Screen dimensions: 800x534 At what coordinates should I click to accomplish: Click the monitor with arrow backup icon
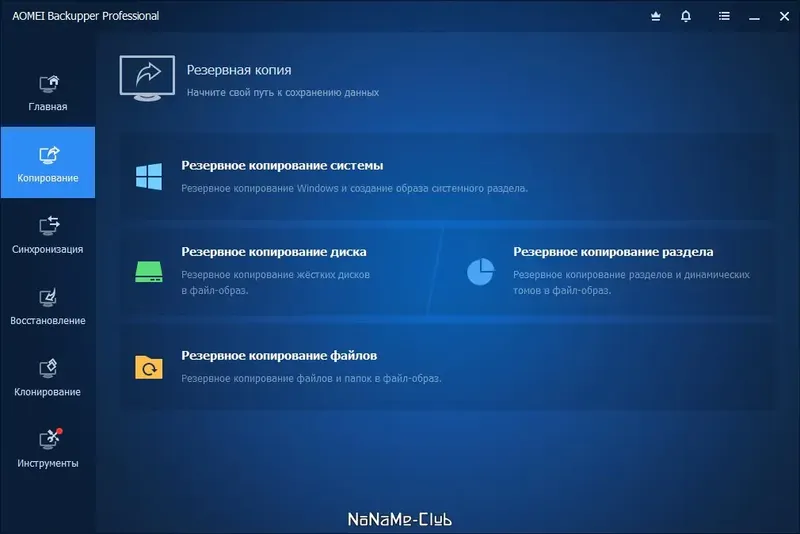coord(147,78)
